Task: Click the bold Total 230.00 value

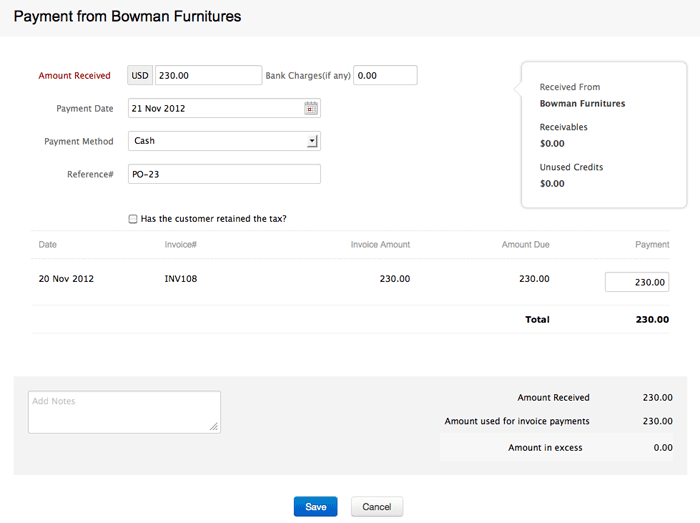Action: pos(652,320)
